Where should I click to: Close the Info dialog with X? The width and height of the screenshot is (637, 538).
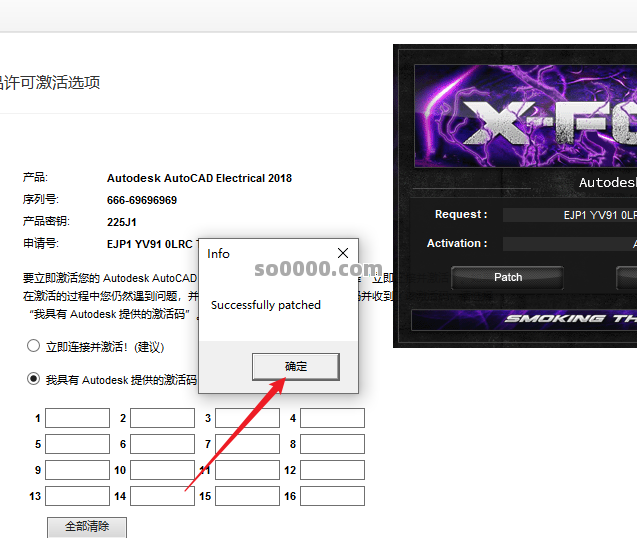click(343, 253)
